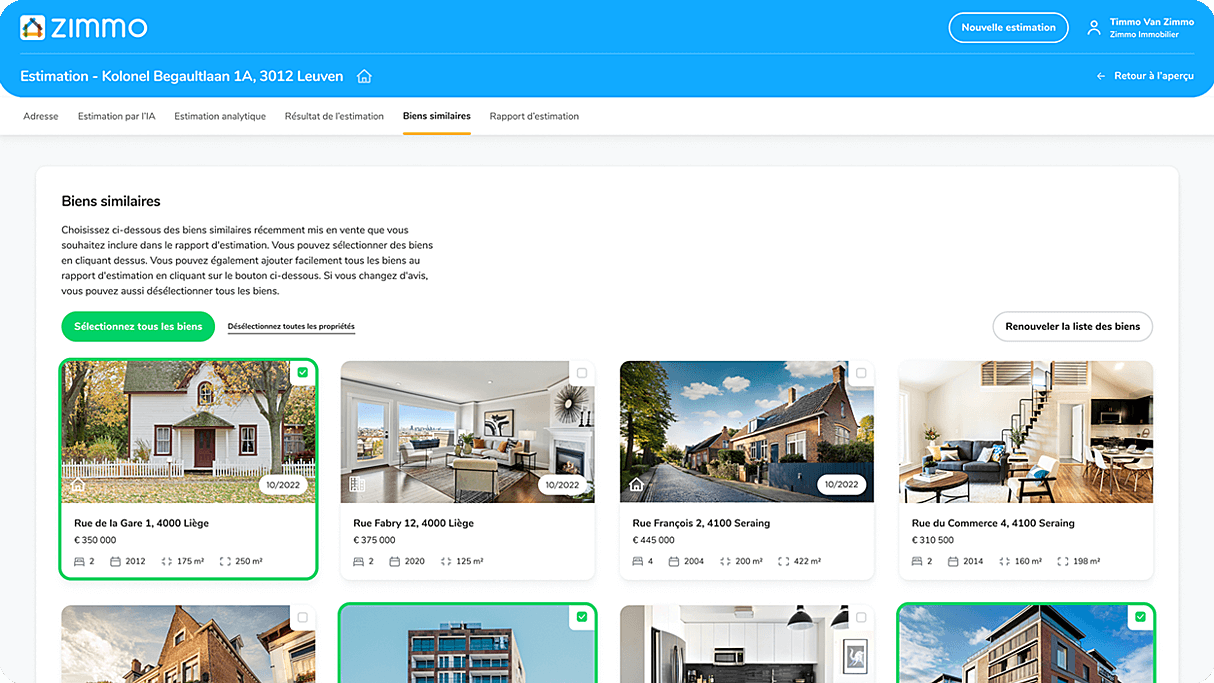Click the address Rue du Commerce 4, 4100 Seraing

(x=993, y=523)
